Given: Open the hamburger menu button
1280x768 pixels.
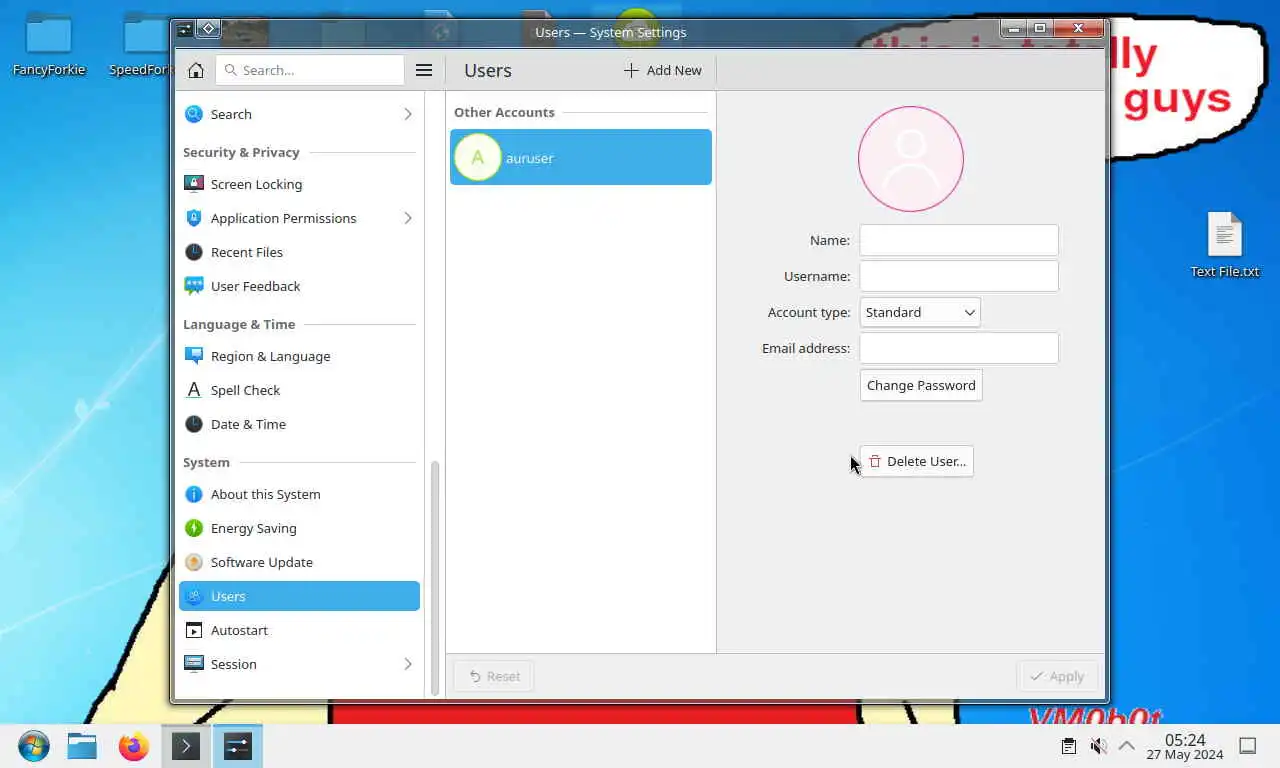Looking at the screenshot, I should coord(424,70).
